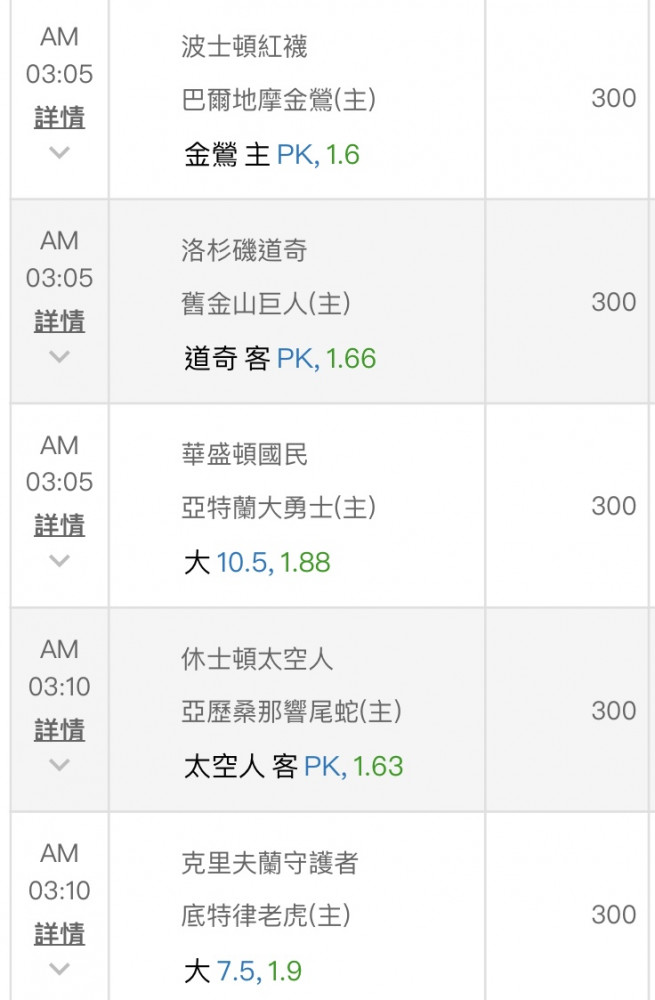The height and width of the screenshot is (1000, 655).
Task: Select bet line 大 10.5, 1.88
Action: tap(257, 562)
